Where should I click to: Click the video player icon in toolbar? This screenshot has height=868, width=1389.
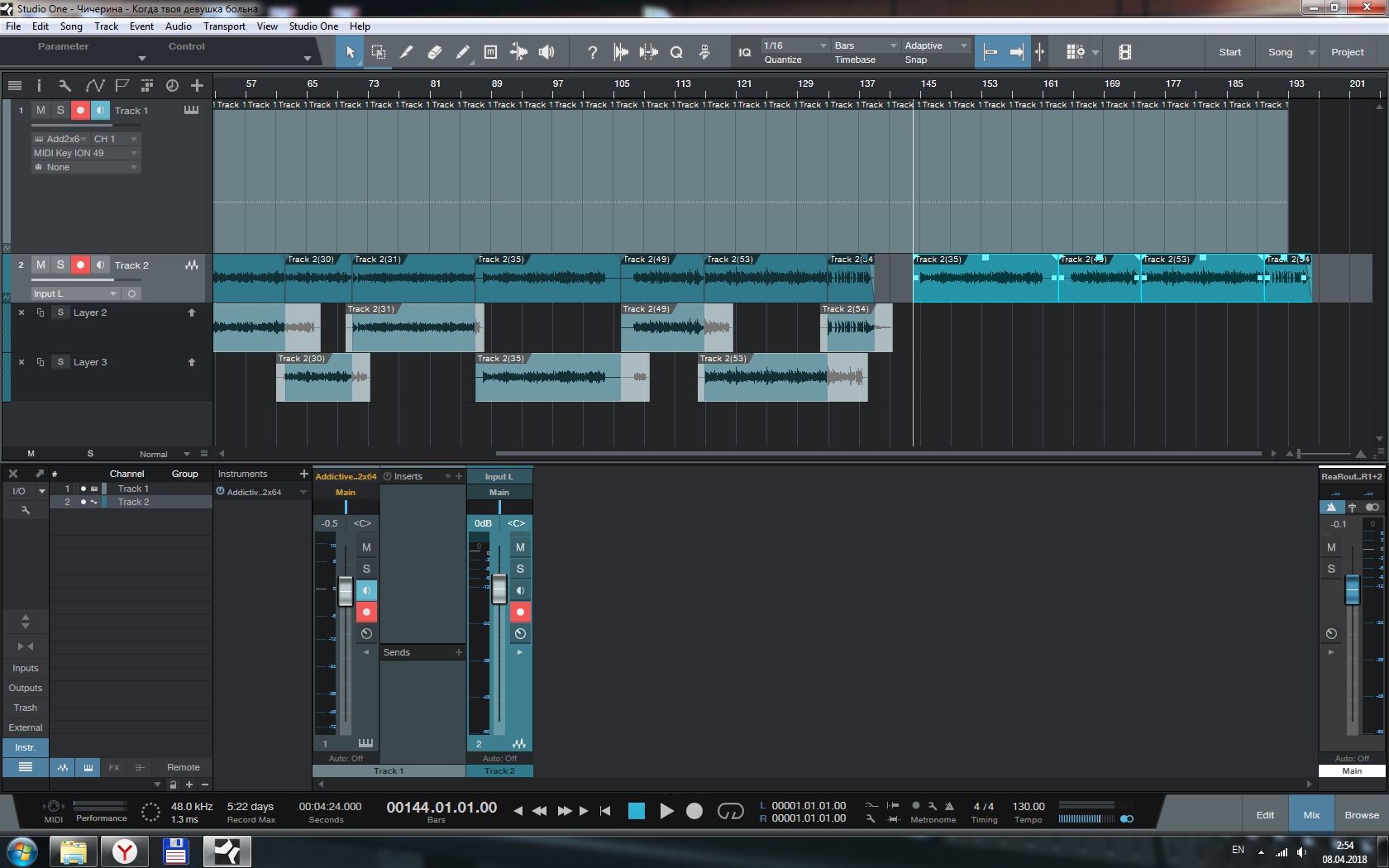1124,52
